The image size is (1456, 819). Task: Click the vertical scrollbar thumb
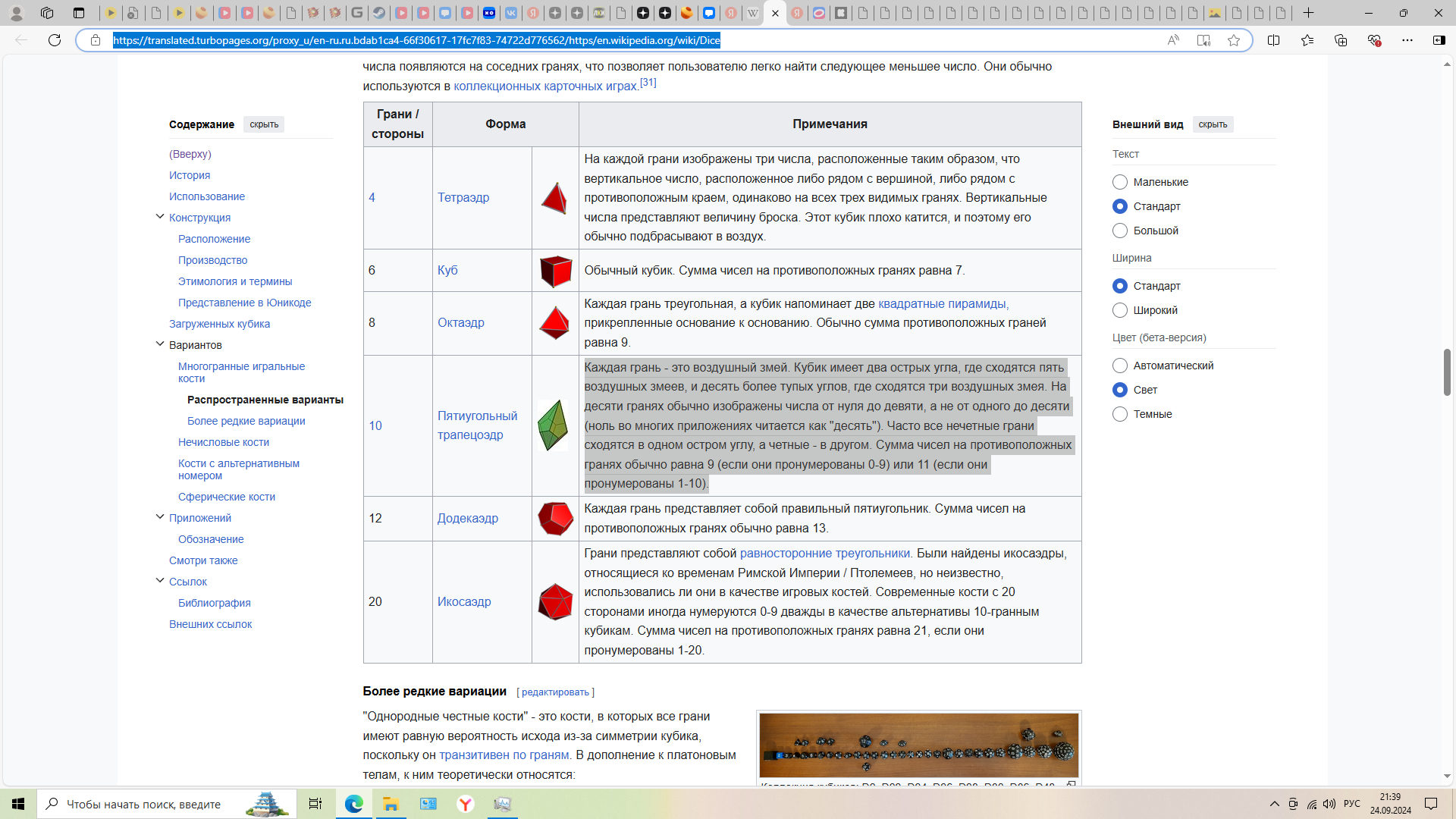(x=1447, y=372)
